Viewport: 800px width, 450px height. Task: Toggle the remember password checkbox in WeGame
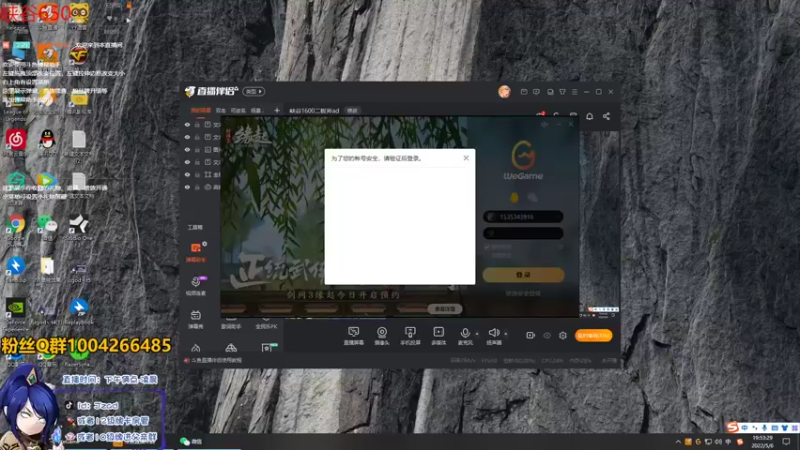[x=487, y=247]
